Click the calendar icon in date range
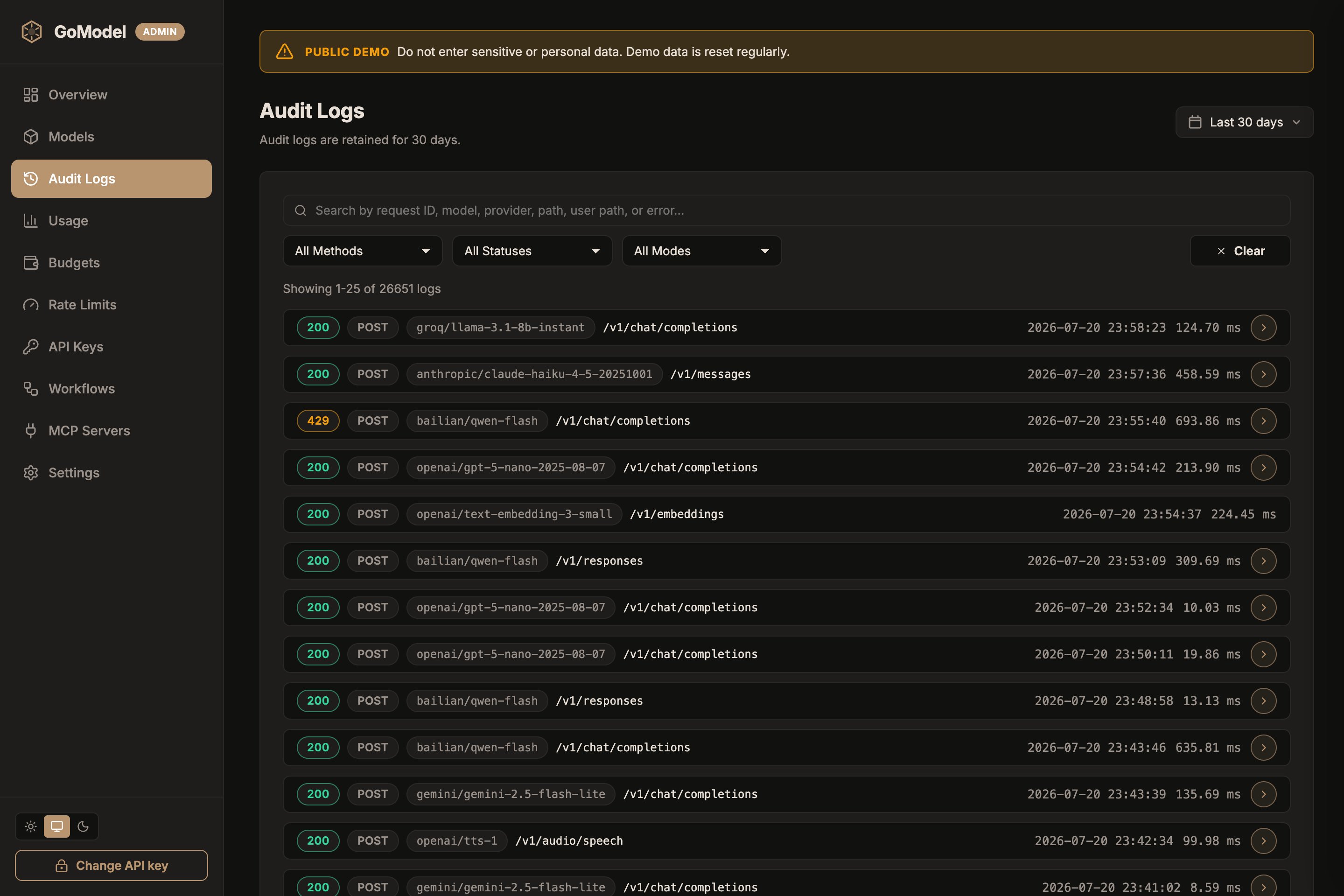Screen dimensions: 1344x896 click(1195, 122)
